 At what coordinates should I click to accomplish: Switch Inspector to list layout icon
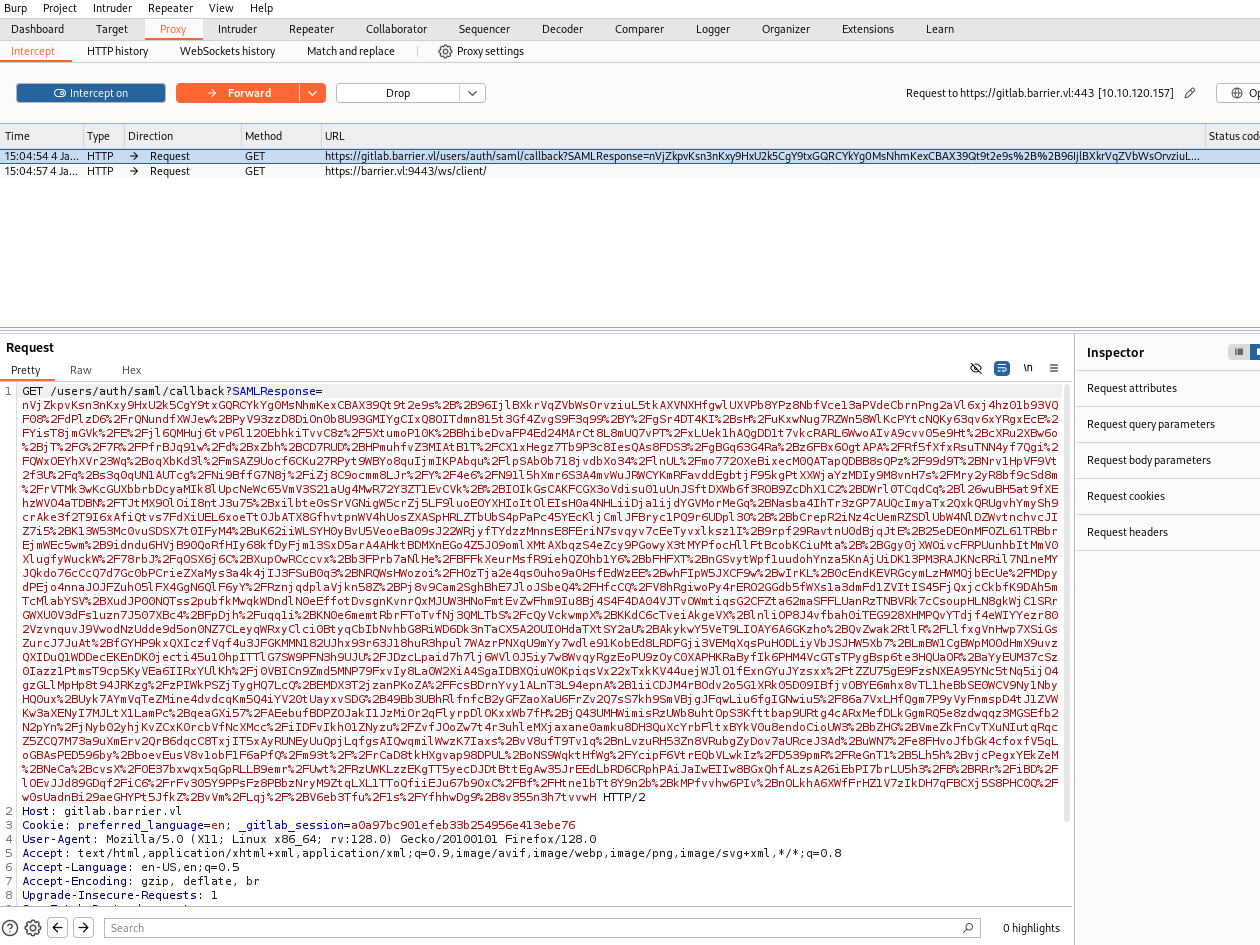coord(1239,352)
